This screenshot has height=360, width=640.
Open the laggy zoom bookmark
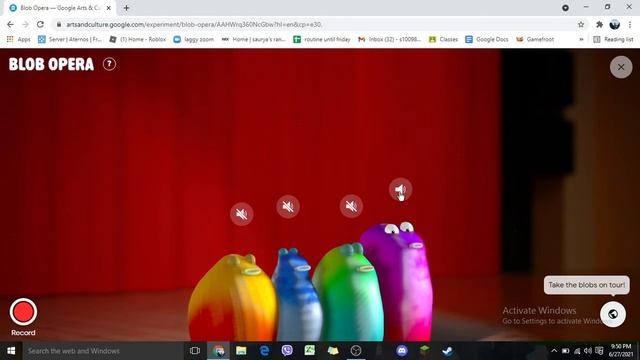[x=194, y=39]
